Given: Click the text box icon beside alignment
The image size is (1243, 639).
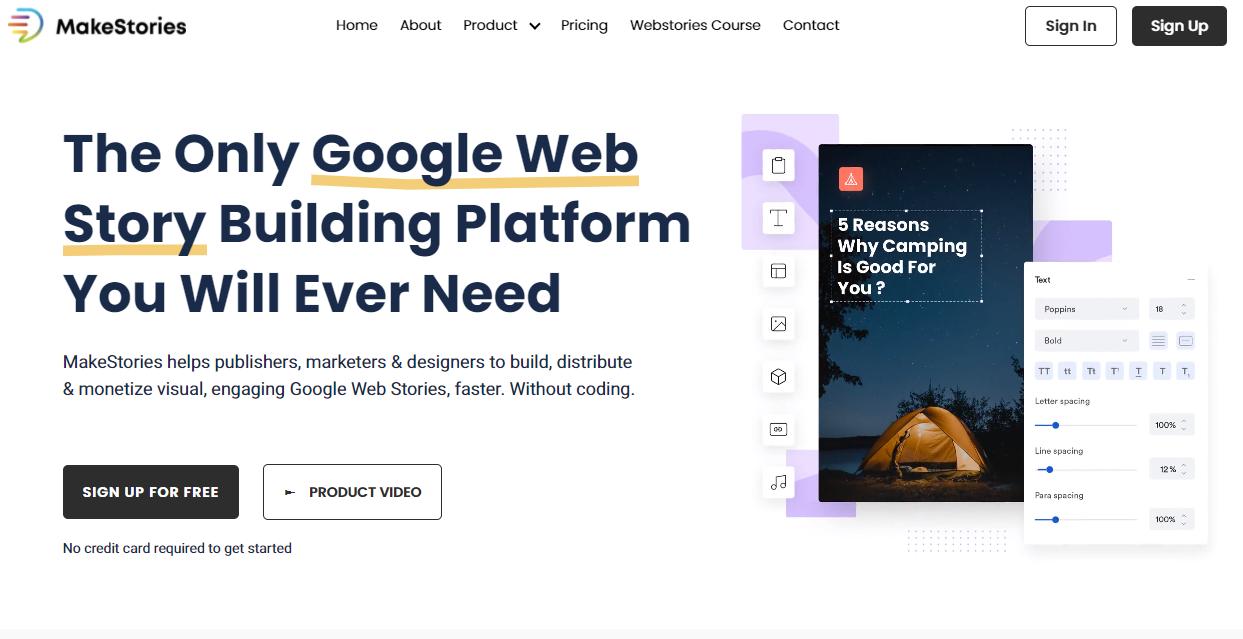Looking at the screenshot, I should coord(1185,341).
